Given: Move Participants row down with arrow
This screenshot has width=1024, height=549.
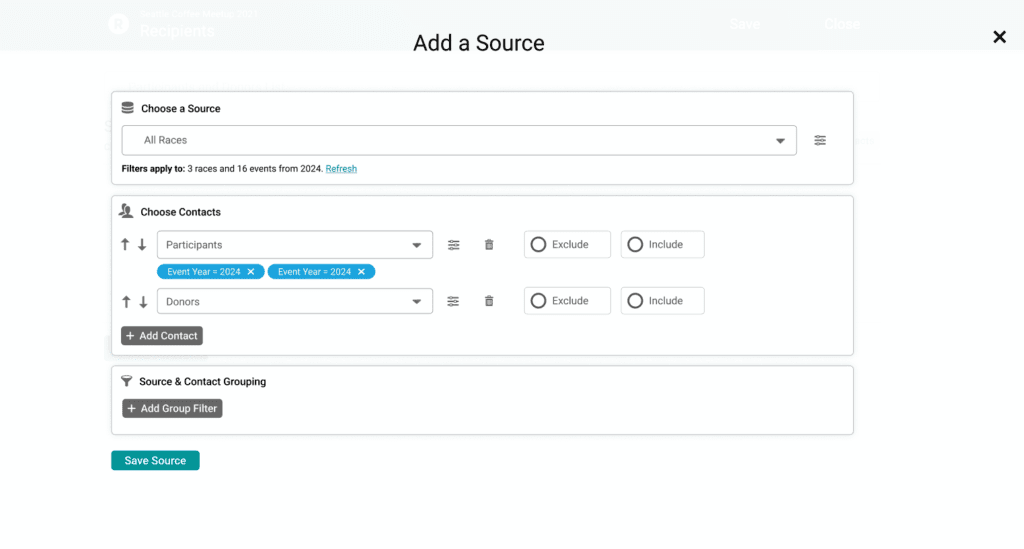Looking at the screenshot, I should click(x=142, y=245).
